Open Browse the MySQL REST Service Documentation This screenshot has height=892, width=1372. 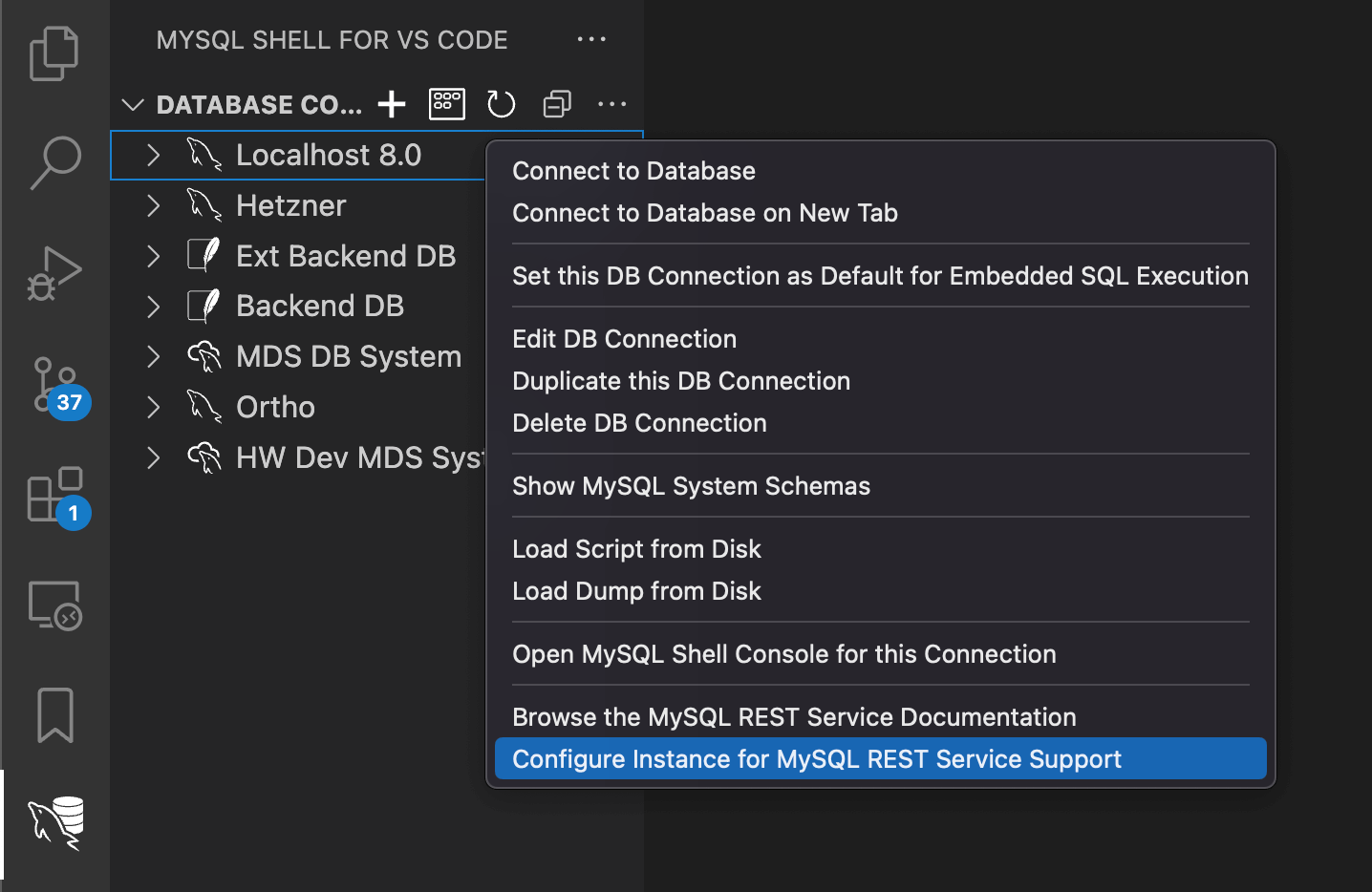794,716
